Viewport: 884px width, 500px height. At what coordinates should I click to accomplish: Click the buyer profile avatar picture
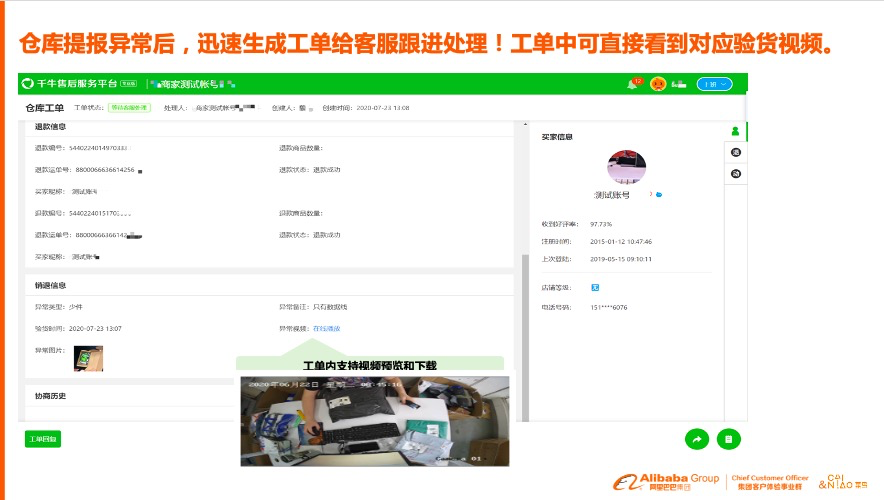coord(626,167)
